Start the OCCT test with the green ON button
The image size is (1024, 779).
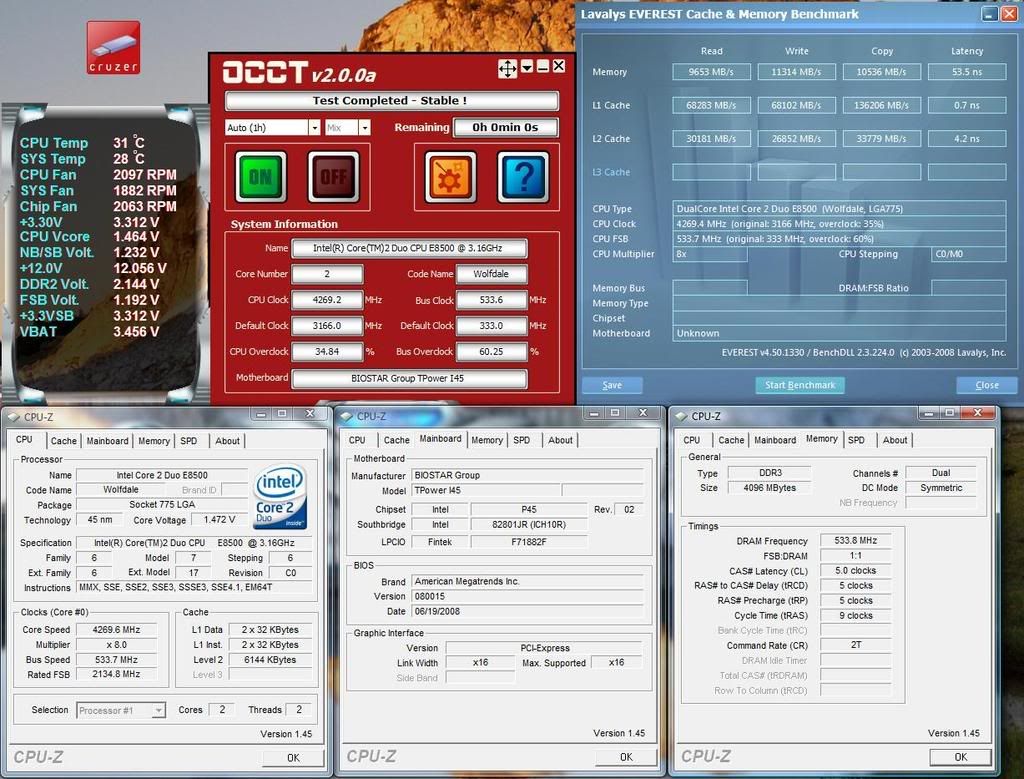(261, 177)
